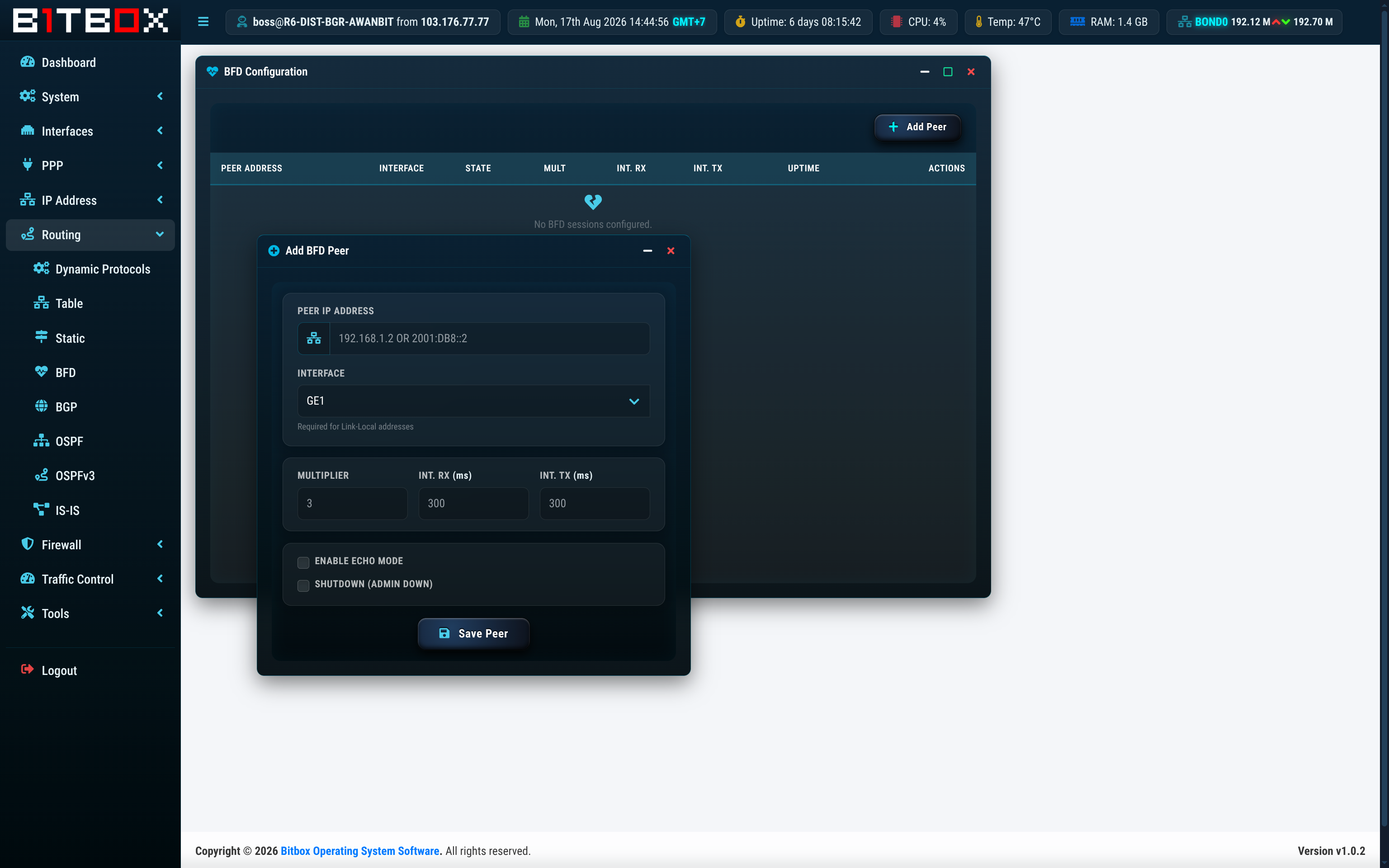Maximize the BFD Configuration window

[948, 72]
